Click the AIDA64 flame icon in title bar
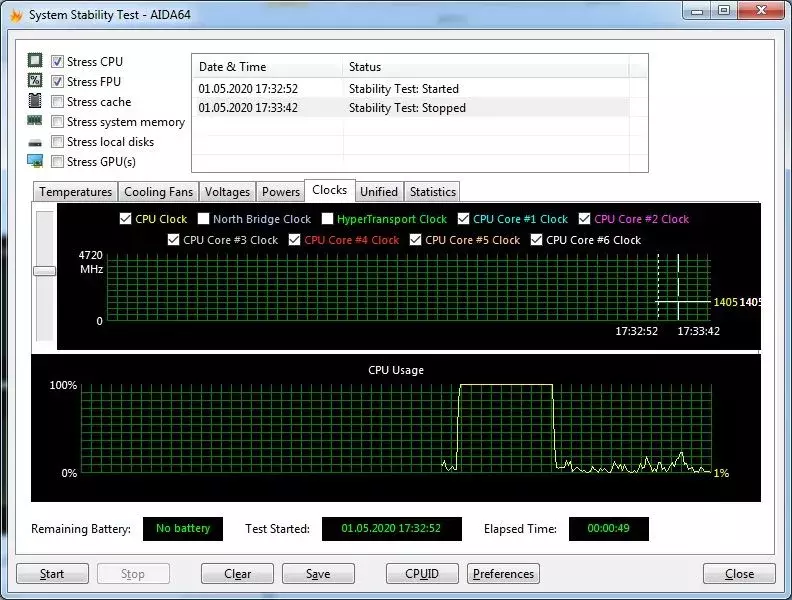792x600 pixels. click(x=16, y=16)
